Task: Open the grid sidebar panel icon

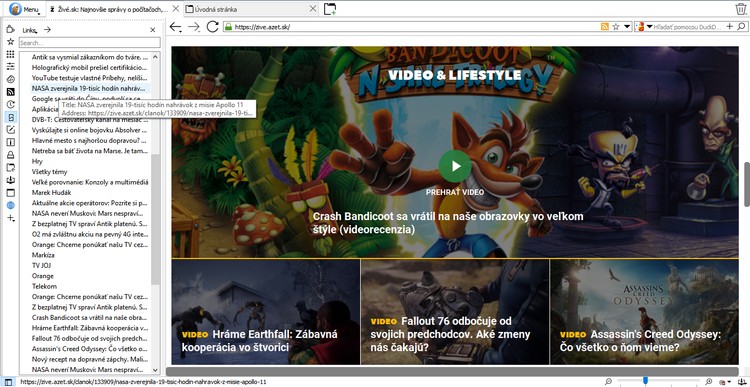Action: (x=10, y=55)
